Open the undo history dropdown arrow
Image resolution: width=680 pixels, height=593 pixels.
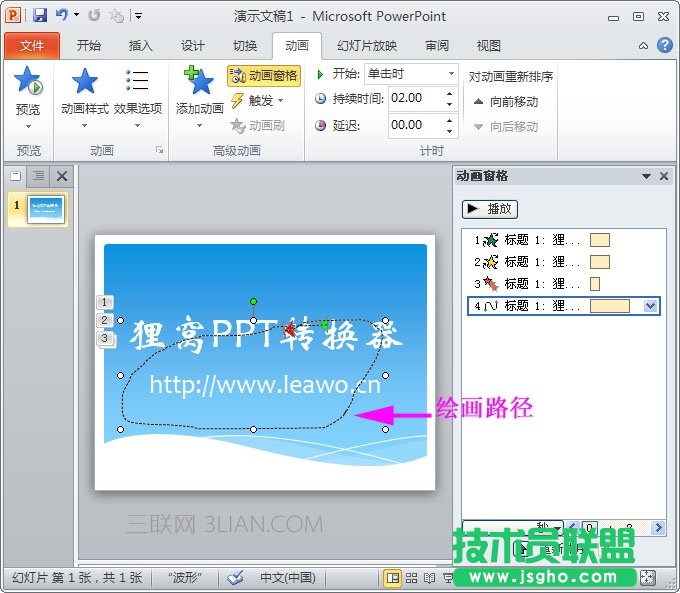click(x=76, y=15)
